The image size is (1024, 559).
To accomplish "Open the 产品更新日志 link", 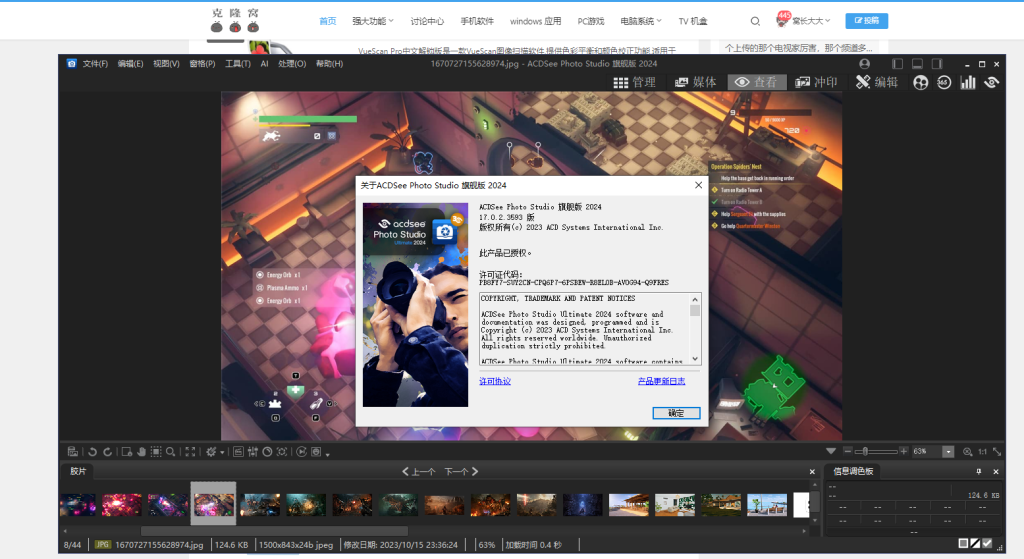I will (x=662, y=381).
